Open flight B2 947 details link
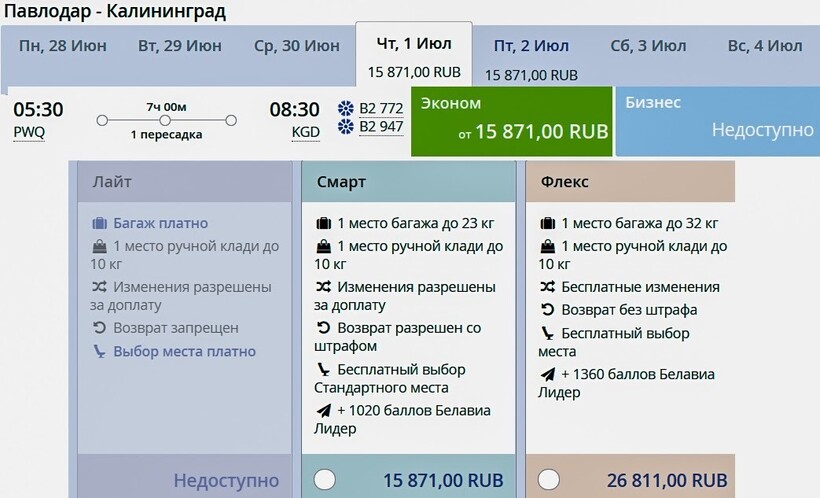The width and height of the screenshot is (820, 498). (x=381, y=127)
